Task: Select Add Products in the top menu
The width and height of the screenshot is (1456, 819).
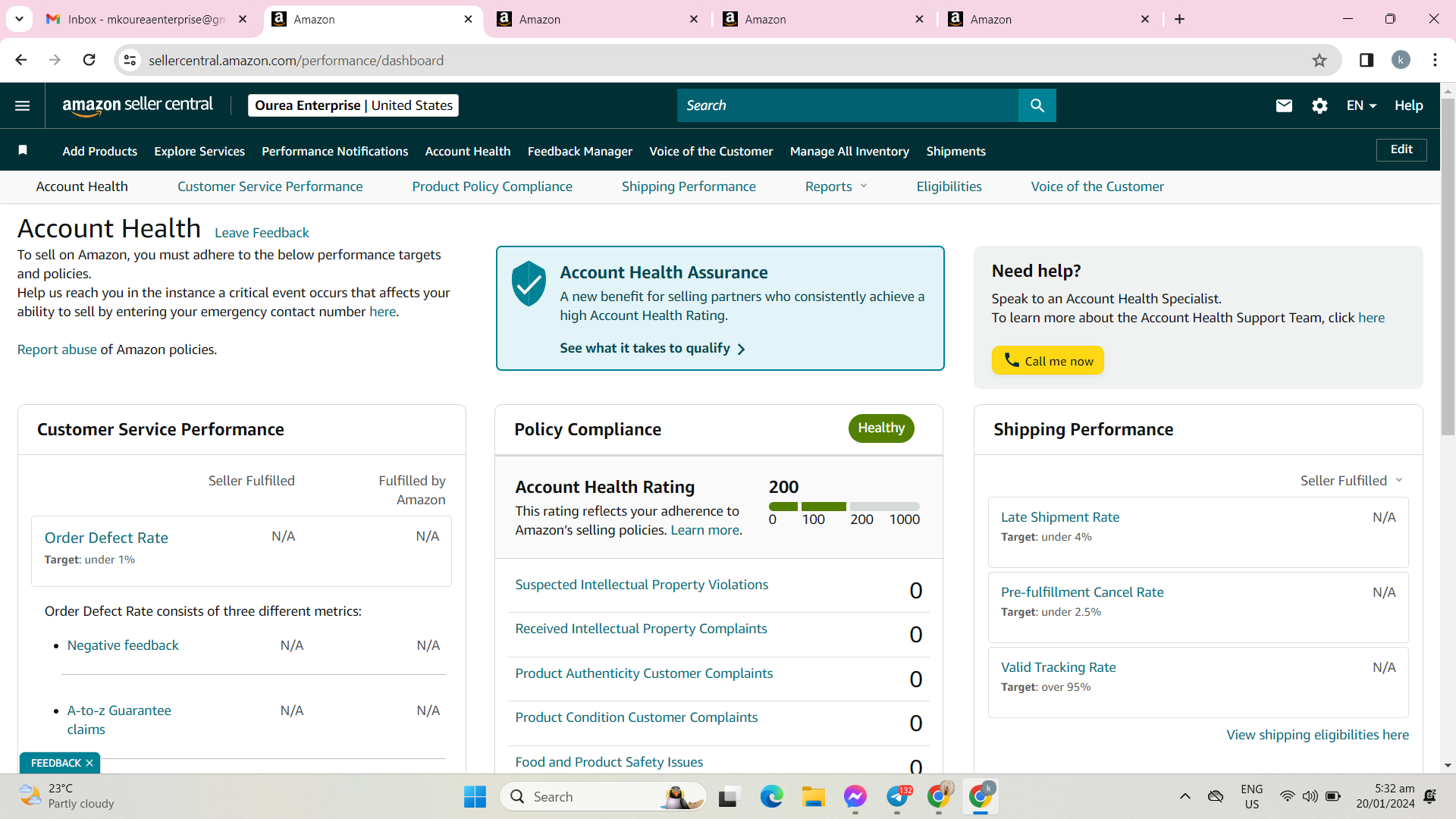Action: click(x=100, y=151)
